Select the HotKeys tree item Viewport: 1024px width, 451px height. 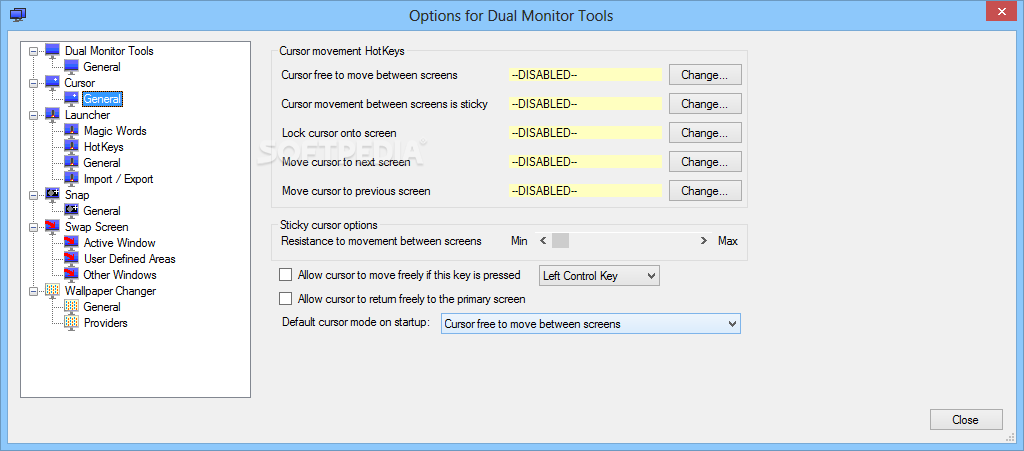pos(104,147)
